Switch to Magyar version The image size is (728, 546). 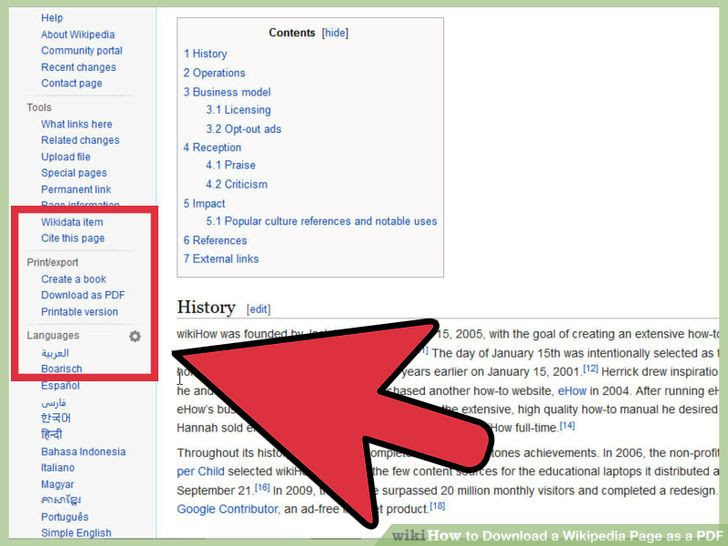click(x=57, y=484)
